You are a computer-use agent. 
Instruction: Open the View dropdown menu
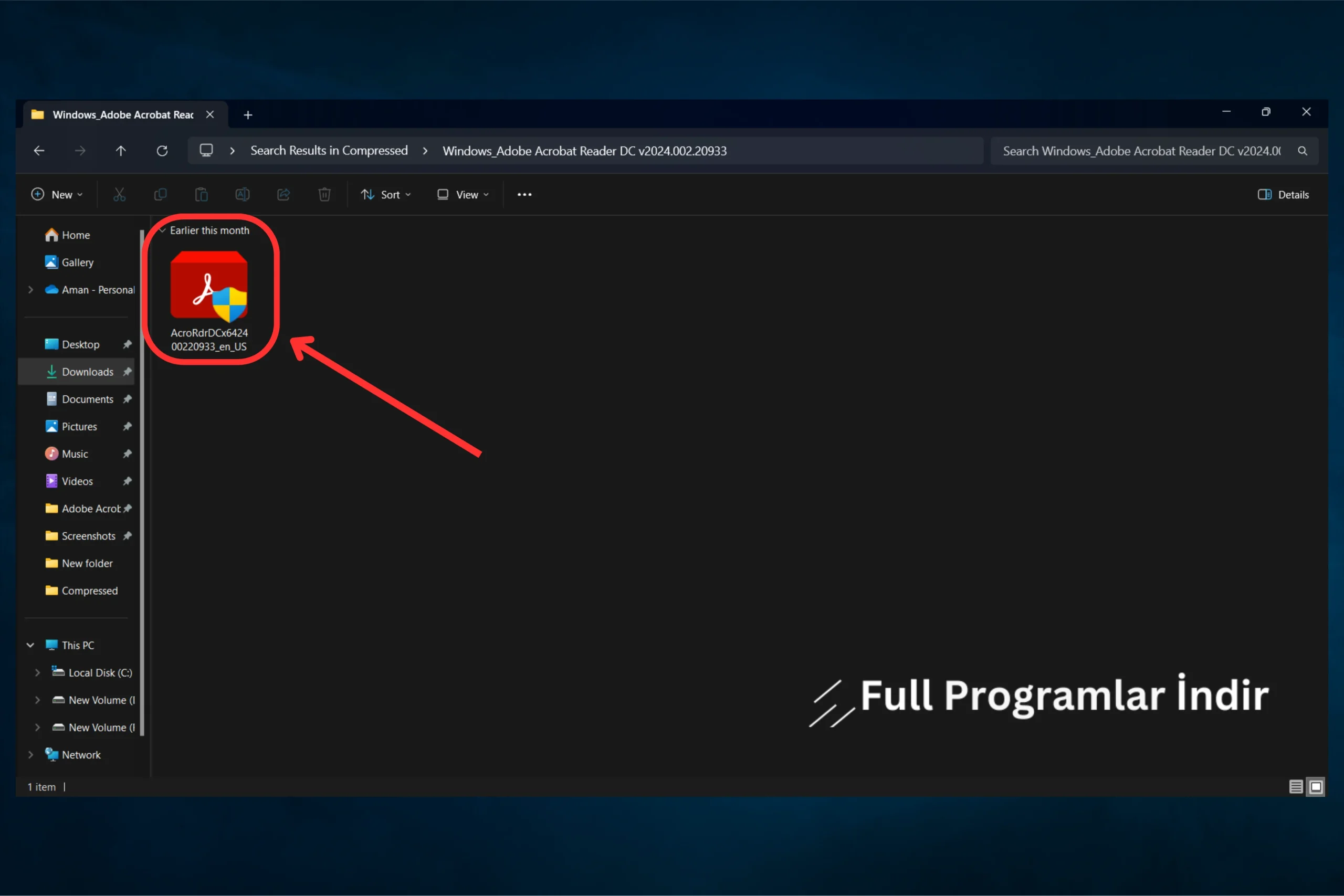[x=463, y=195]
